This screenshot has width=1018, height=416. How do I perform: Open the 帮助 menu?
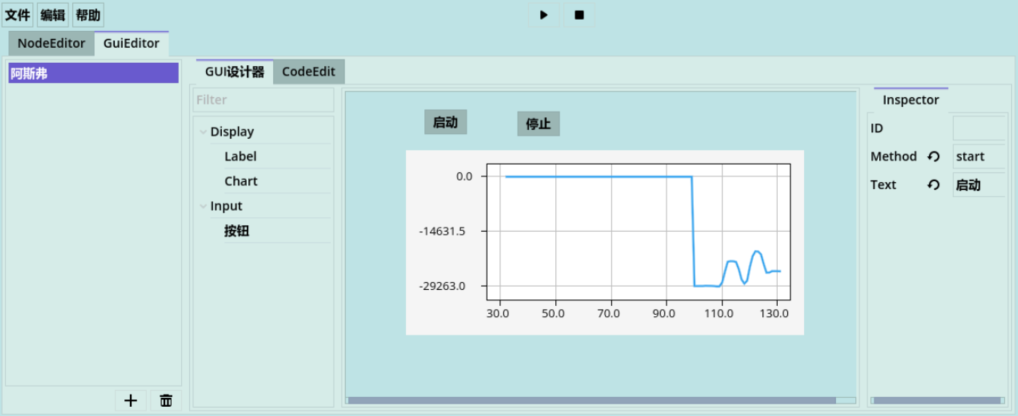(88, 15)
